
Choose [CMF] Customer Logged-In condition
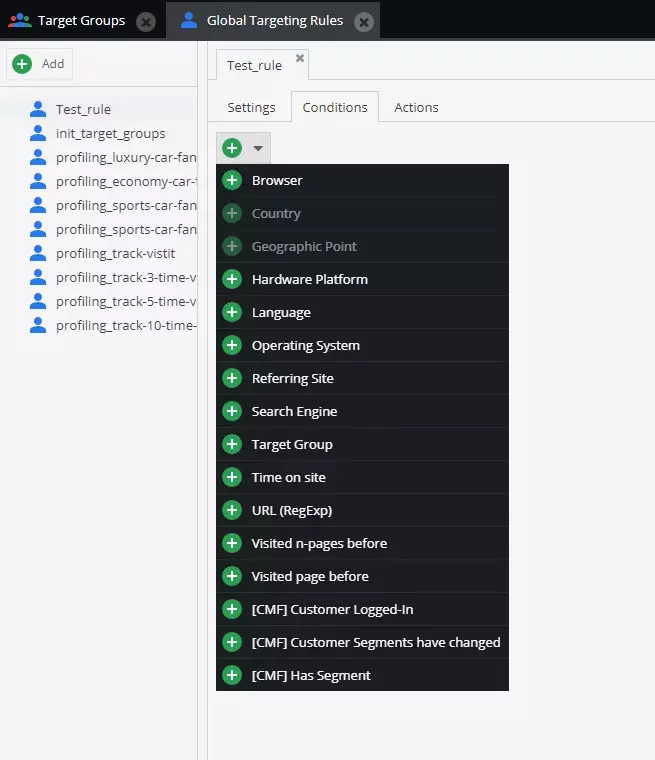click(362, 609)
